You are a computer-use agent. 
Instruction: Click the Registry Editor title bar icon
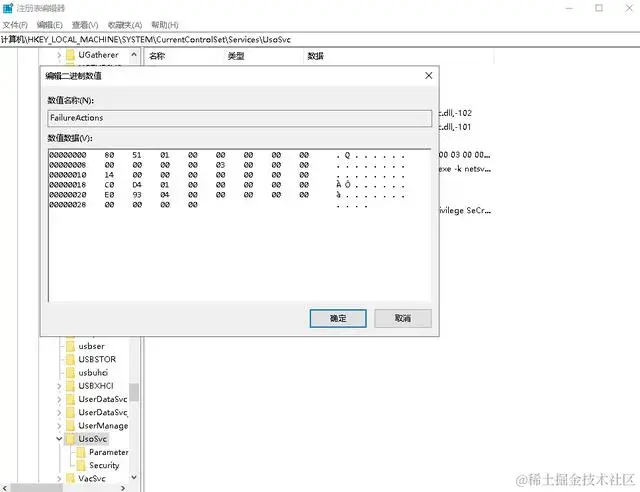click(x=8, y=8)
